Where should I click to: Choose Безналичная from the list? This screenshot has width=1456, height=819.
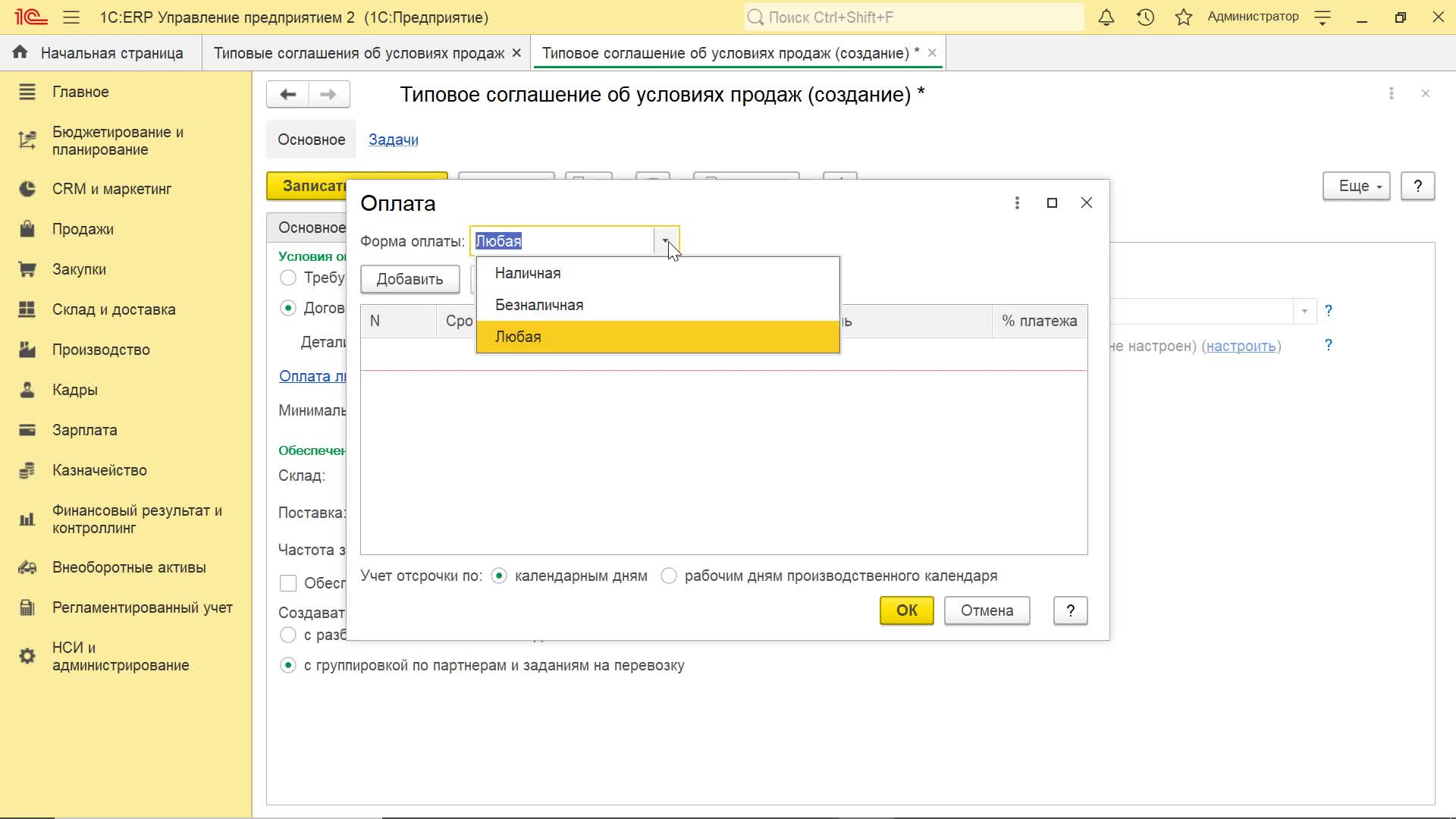657,305
